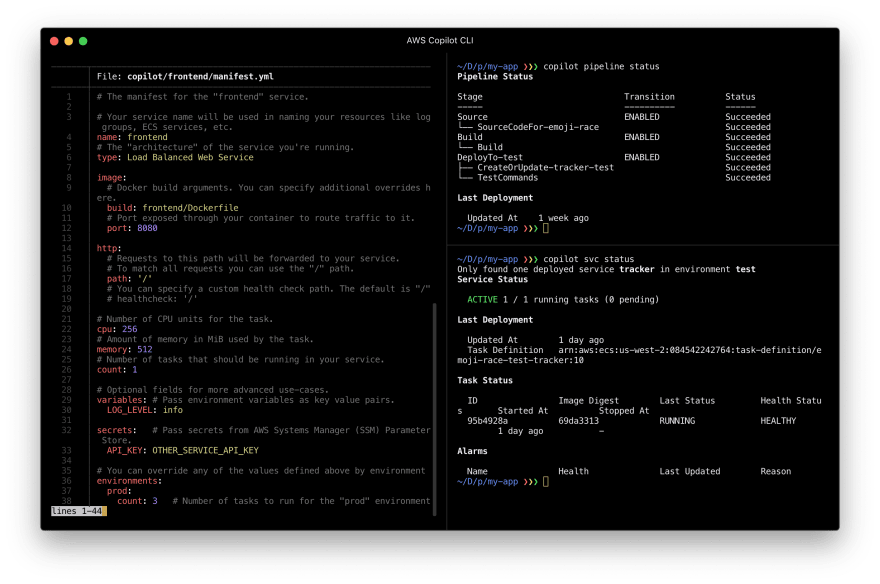Click the 'count: 1' line
The image size is (880, 584).
(117, 369)
